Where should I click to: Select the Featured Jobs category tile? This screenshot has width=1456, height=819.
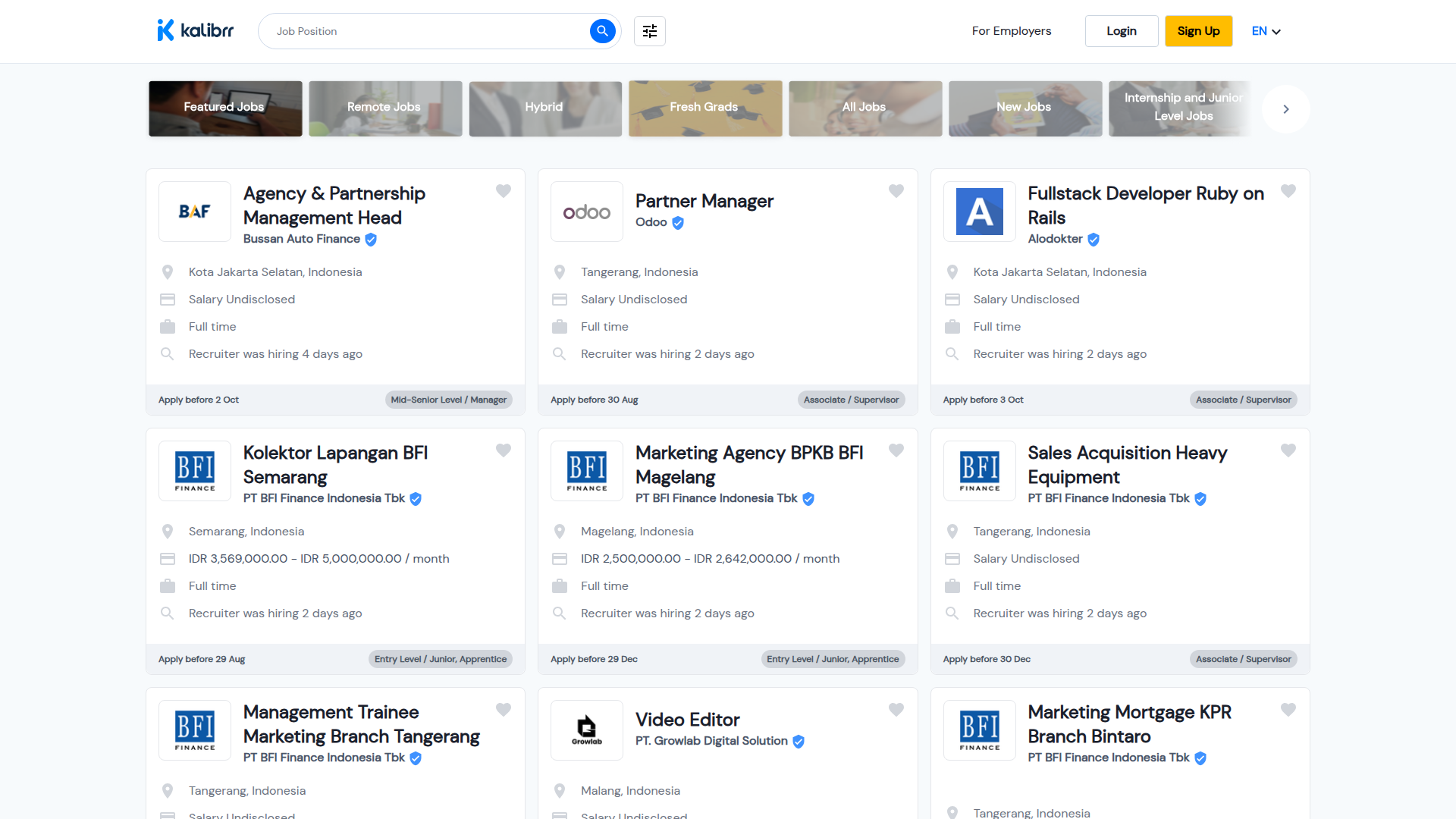click(x=225, y=108)
